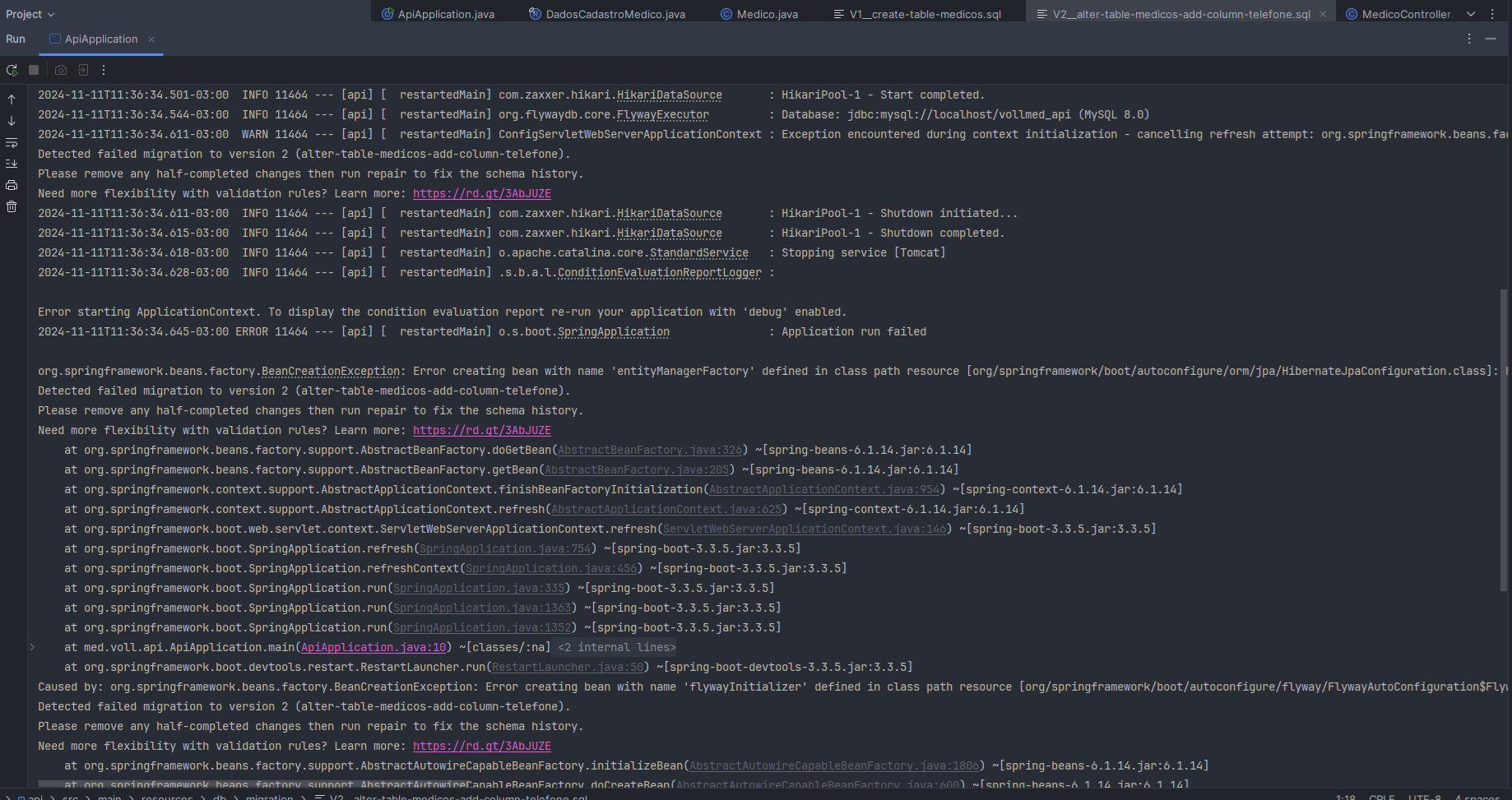Viewport: 1512px width, 800px height.
Task: Jump down the stack trace with down arrow
Action: [x=12, y=121]
